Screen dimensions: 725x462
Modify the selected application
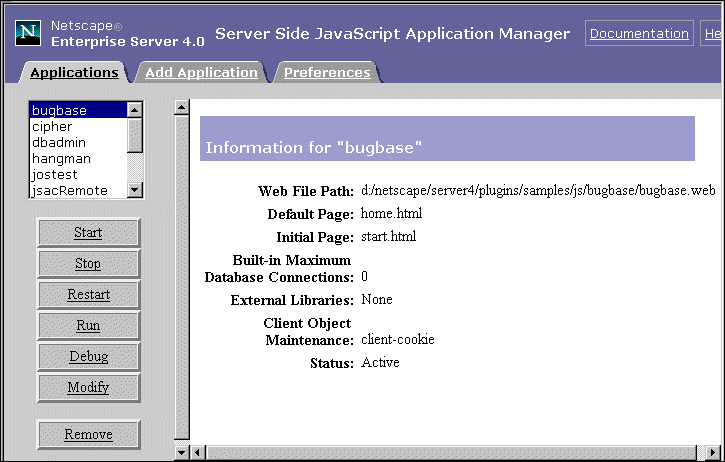[88, 387]
